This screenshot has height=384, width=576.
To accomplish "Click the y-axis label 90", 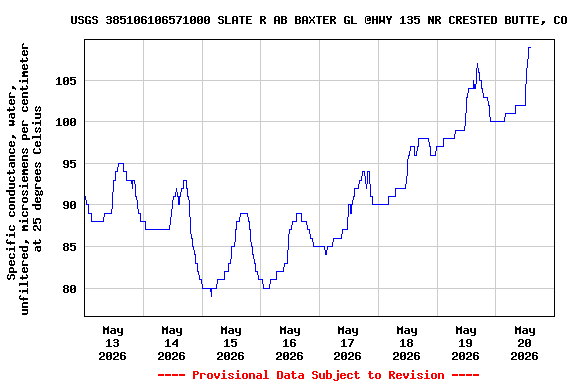I will point(69,205).
